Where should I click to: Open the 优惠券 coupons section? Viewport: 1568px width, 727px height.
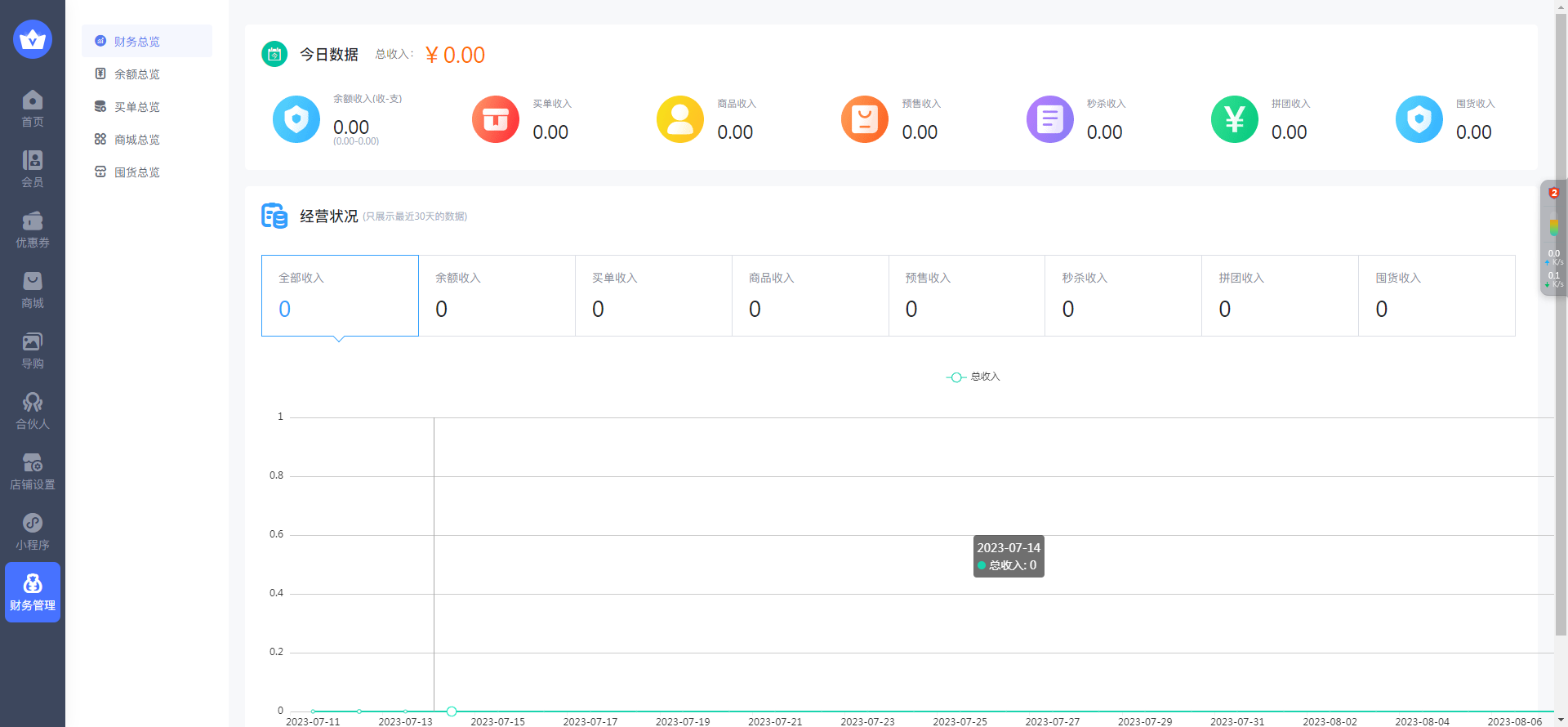click(33, 230)
